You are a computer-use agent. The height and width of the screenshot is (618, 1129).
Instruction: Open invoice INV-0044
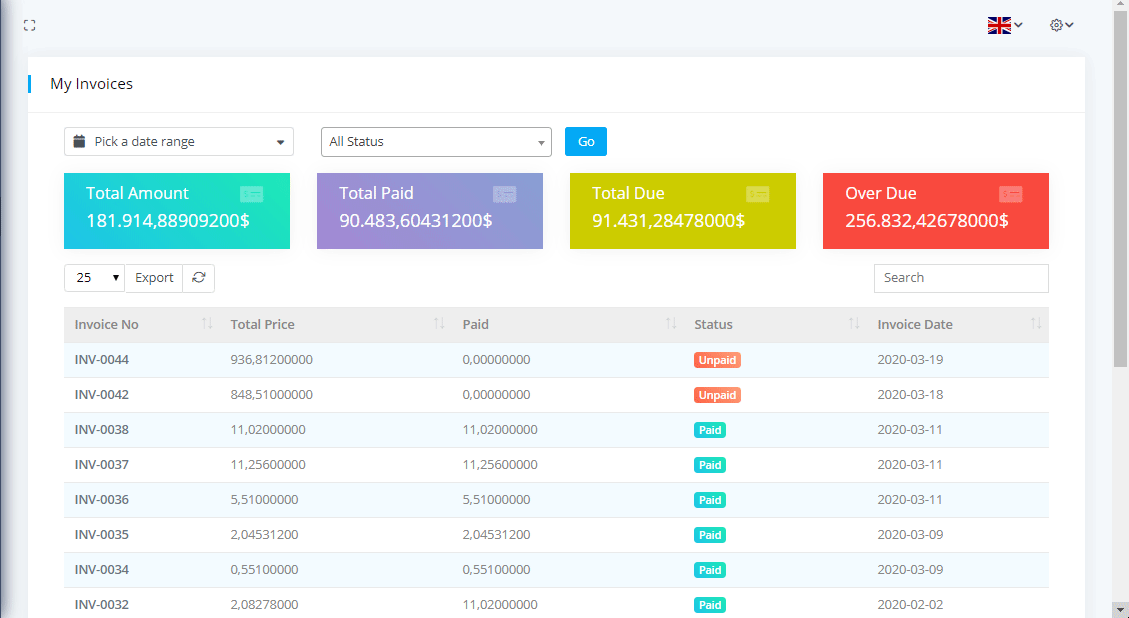click(x=102, y=360)
